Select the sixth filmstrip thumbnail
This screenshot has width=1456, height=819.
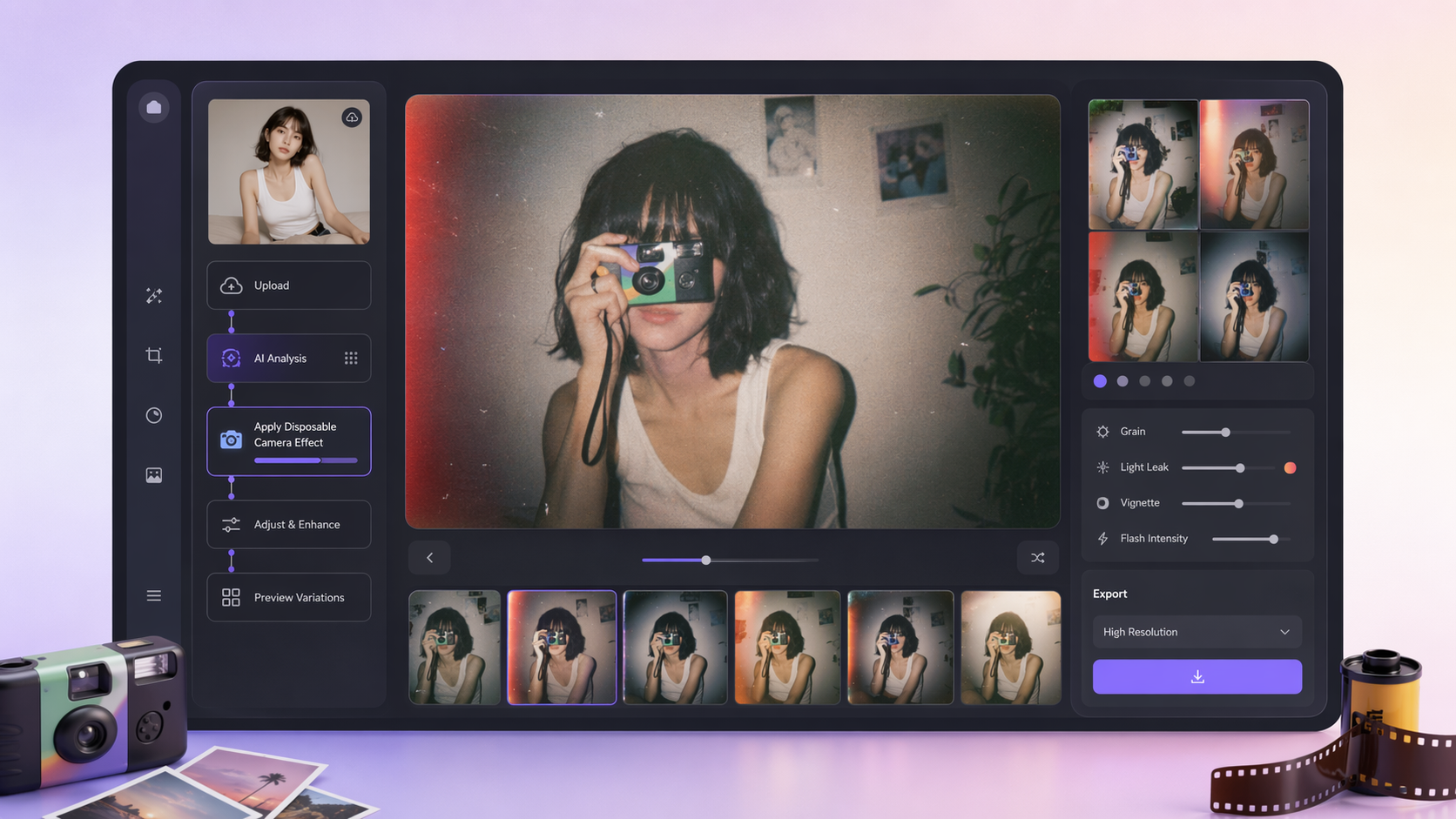[x=1010, y=648]
